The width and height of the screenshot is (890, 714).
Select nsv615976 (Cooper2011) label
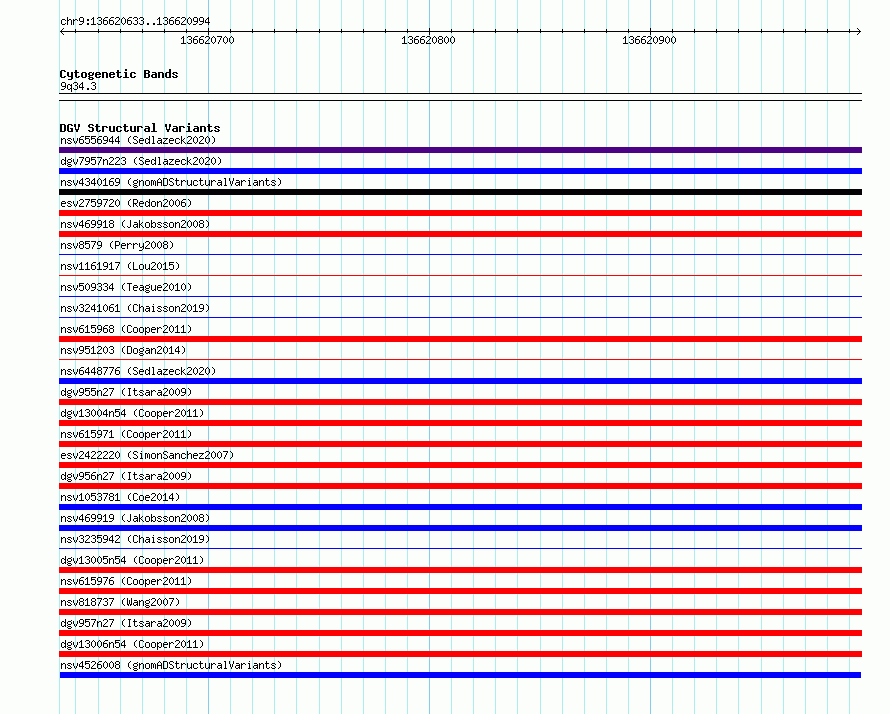point(126,581)
